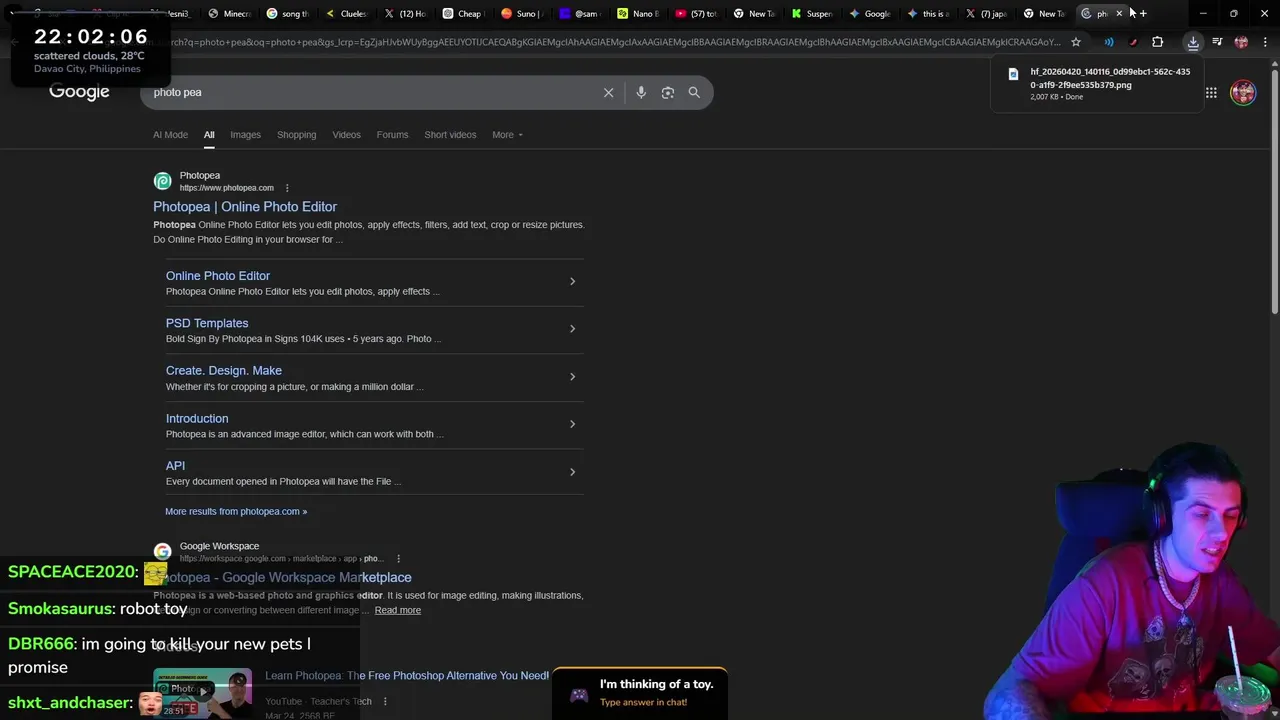Screen dimensions: 1280x720
Task: Switch to Short videos search tab
Action: (450, 135)
